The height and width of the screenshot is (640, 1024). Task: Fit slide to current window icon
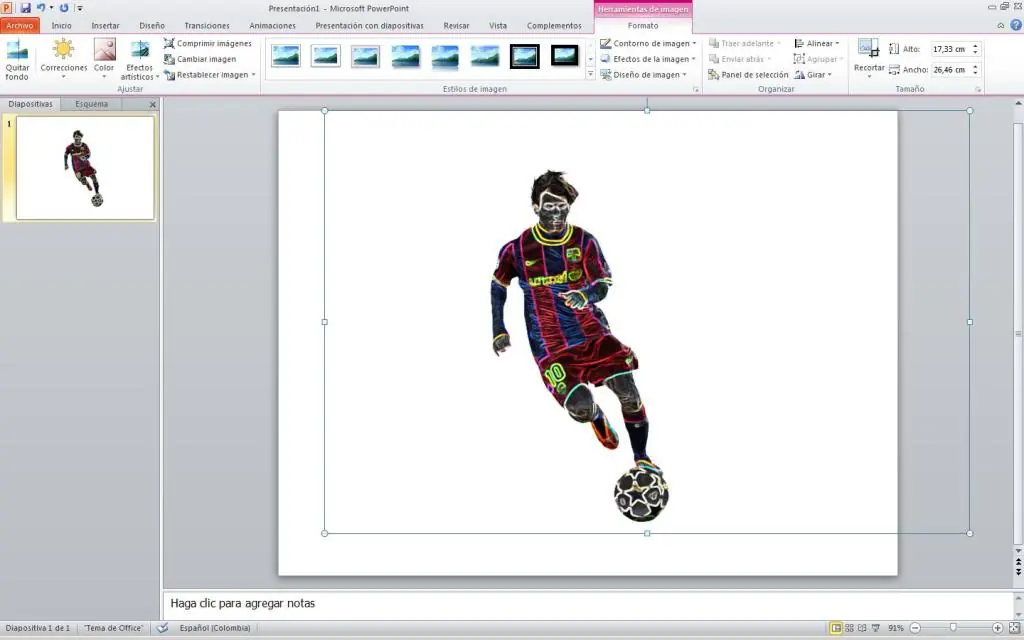click(1014, 628)
